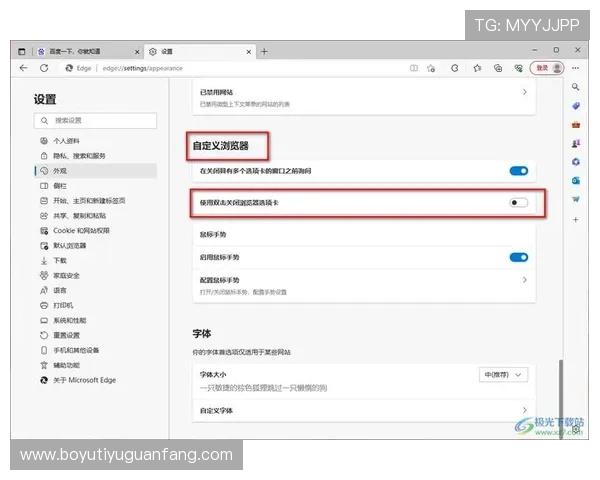The width and height of the screenshot is (600, 480).
Task: Open the tools briefcase icon in sidebar
Action: pyautogui.click(x=576, y=124)
